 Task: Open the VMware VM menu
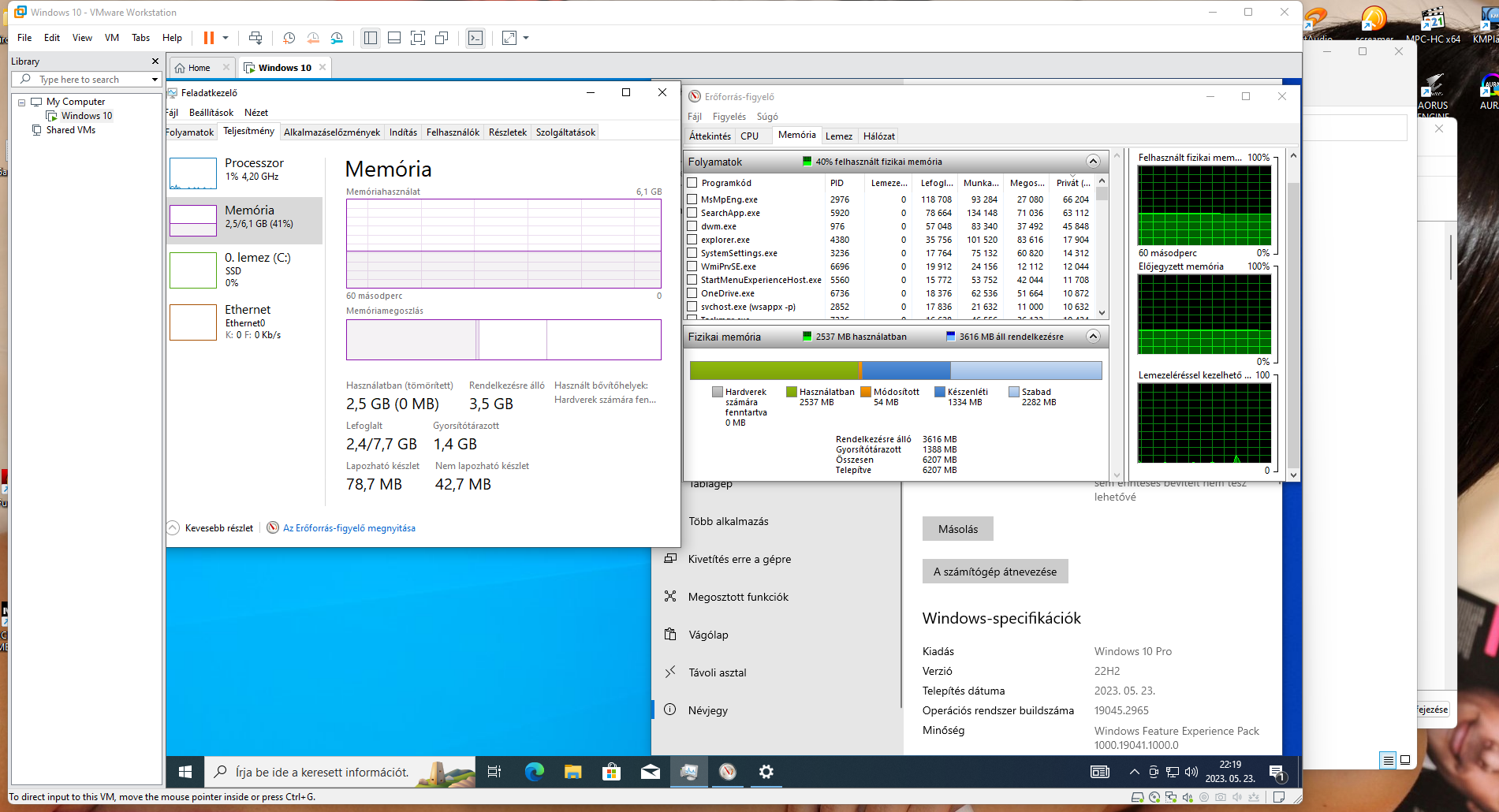click(112, 38)
